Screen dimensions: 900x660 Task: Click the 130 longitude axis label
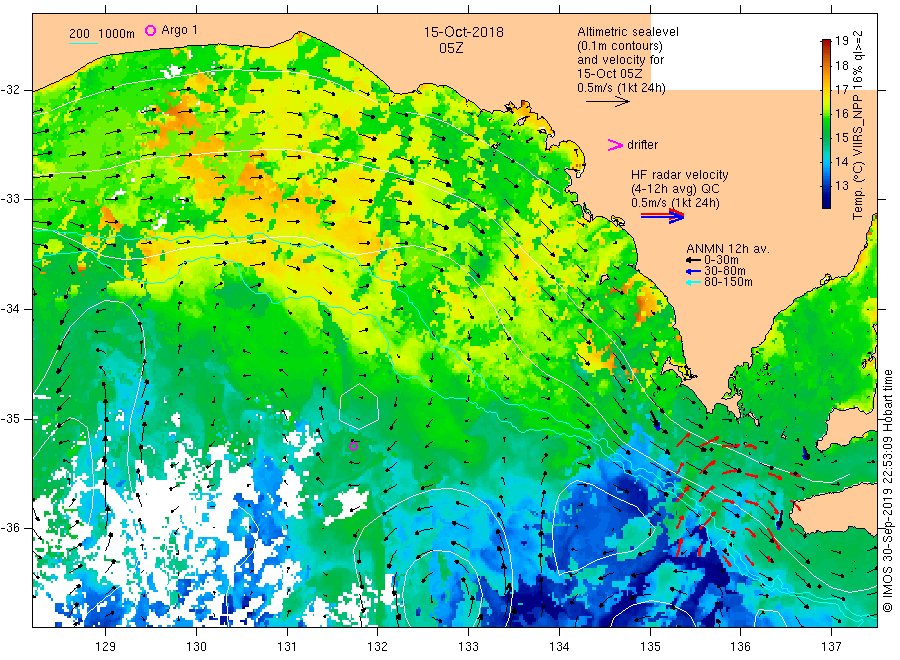[x=196, y=647]
